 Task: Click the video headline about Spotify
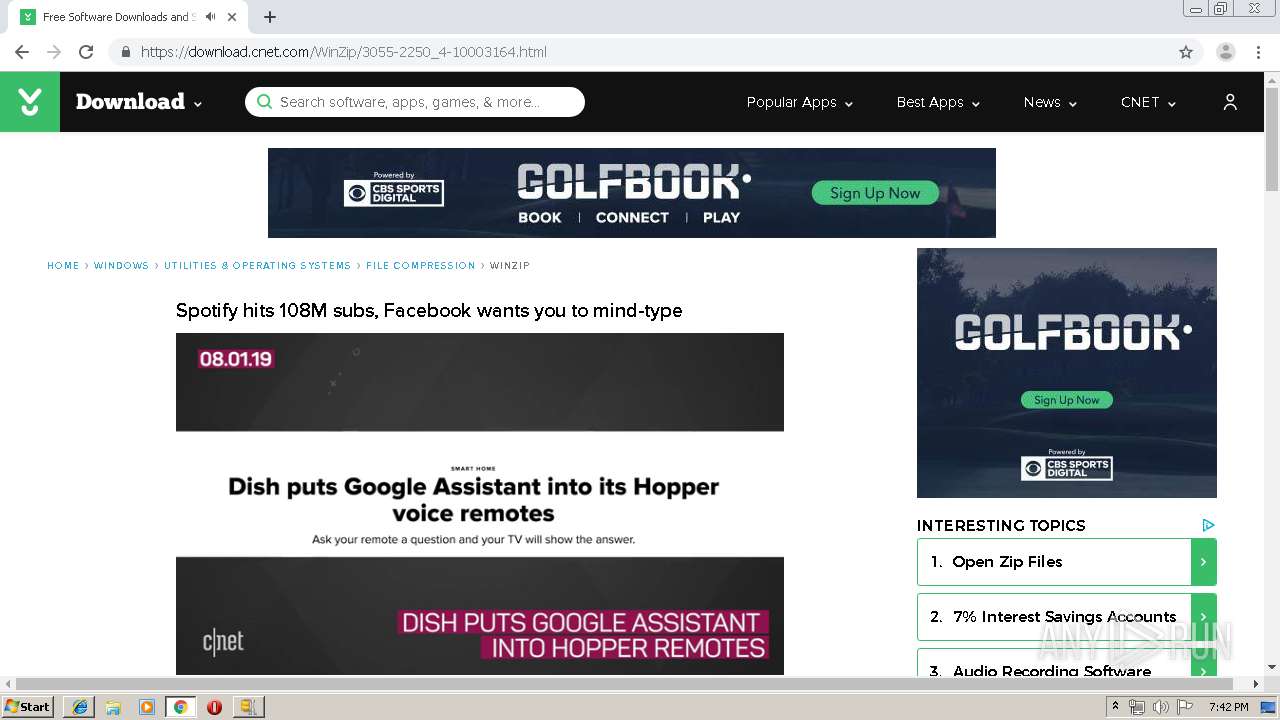point(429,311)
